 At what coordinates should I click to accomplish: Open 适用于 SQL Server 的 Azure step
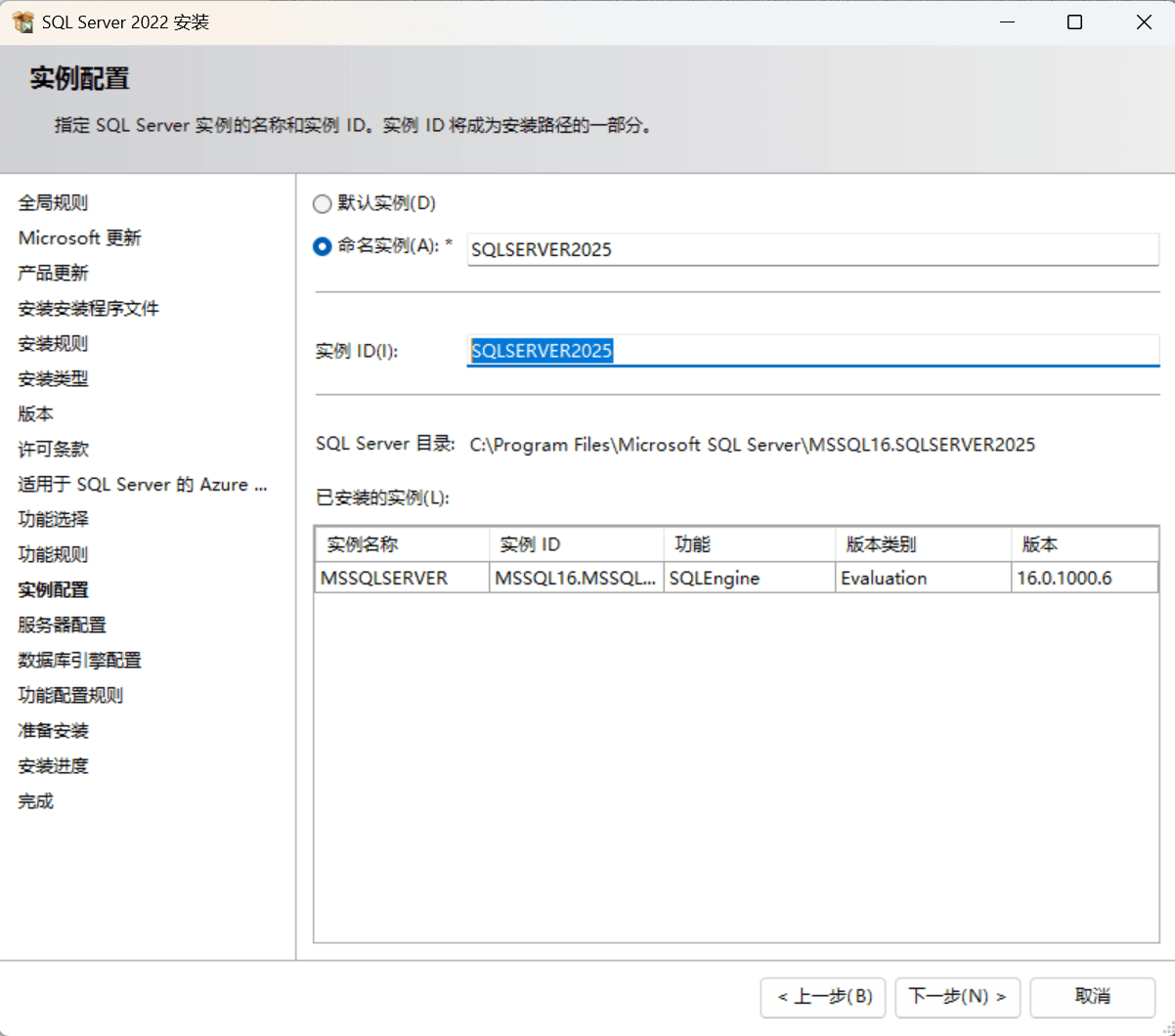(x=143, y=484)
